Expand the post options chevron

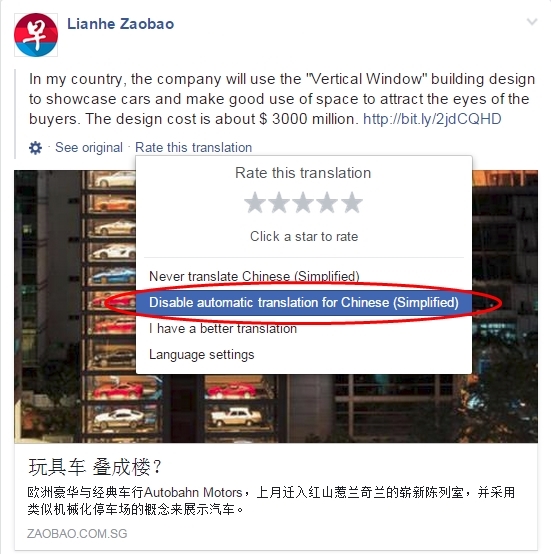click(532, 22)
